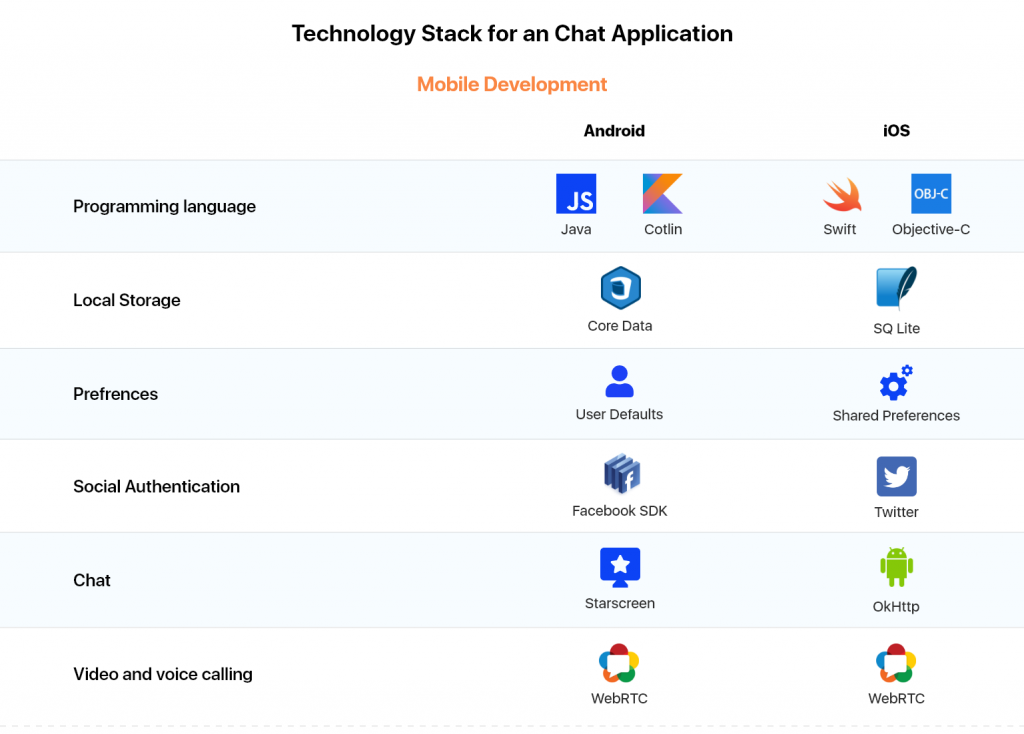Screen dimensions: 1024x734
Task: Click the WebRTC icon under iOS
Action: (x=896, y=663)
